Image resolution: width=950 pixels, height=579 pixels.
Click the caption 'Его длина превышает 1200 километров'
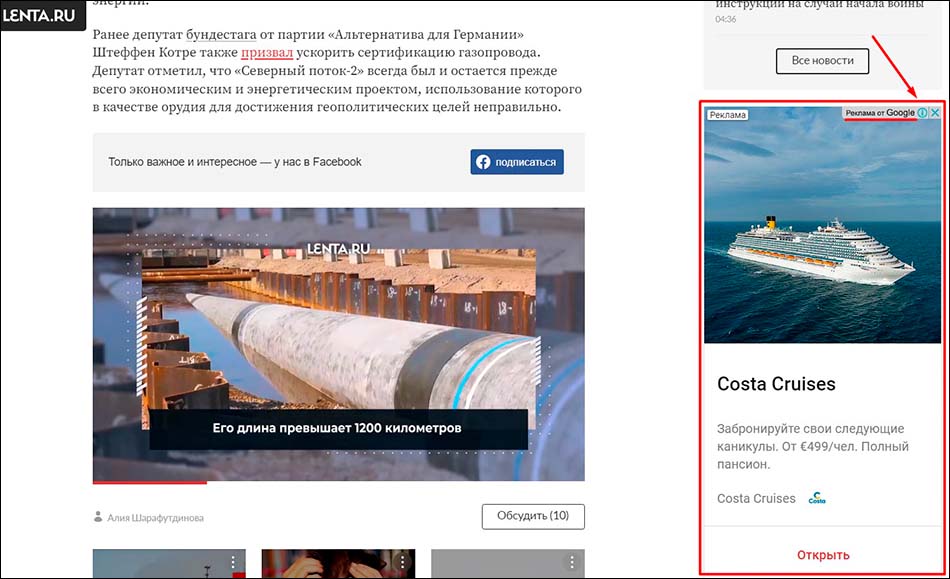pyautogui.click(x=337, y=428)
